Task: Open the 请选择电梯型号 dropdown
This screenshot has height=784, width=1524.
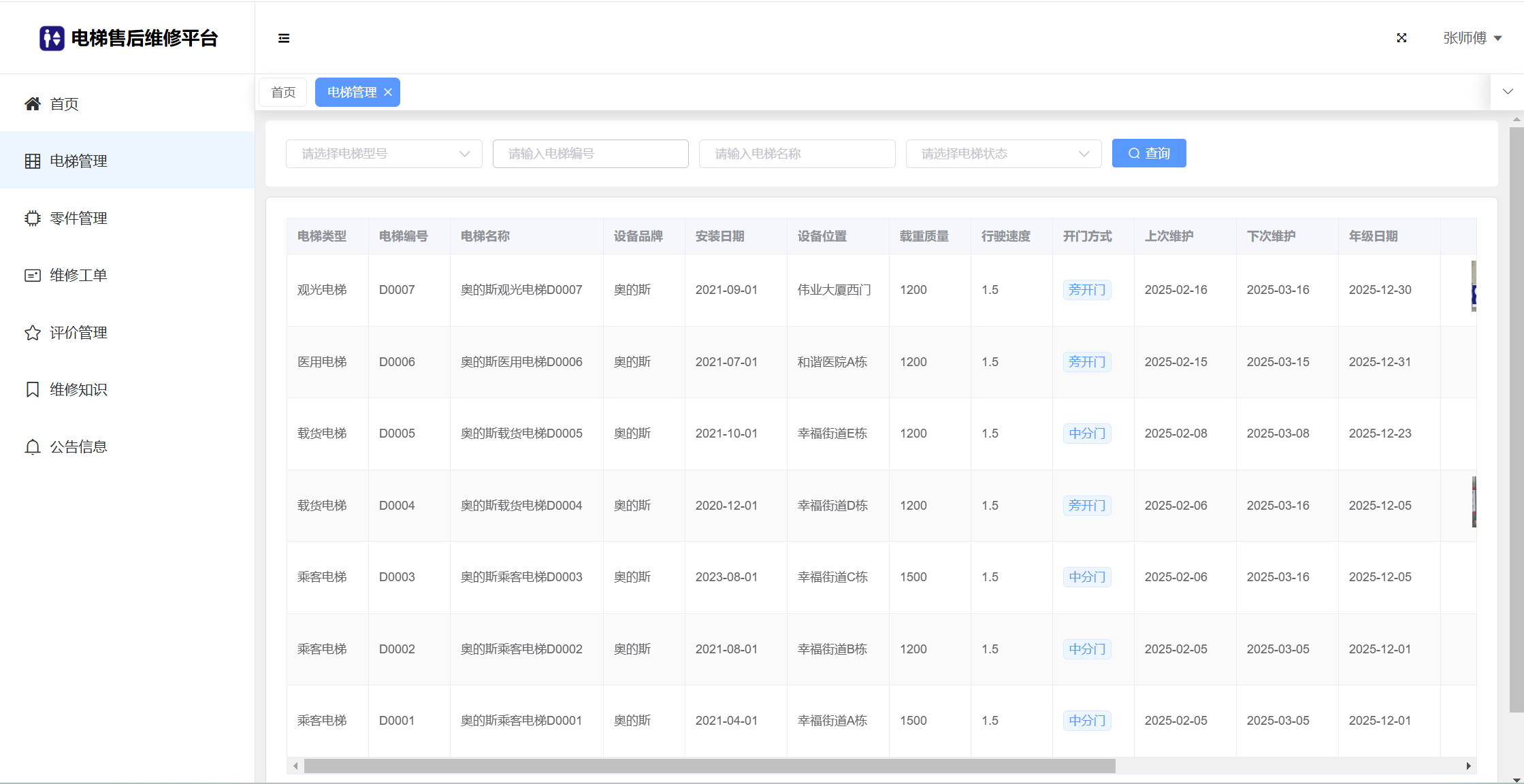Action: coord(384,154)
